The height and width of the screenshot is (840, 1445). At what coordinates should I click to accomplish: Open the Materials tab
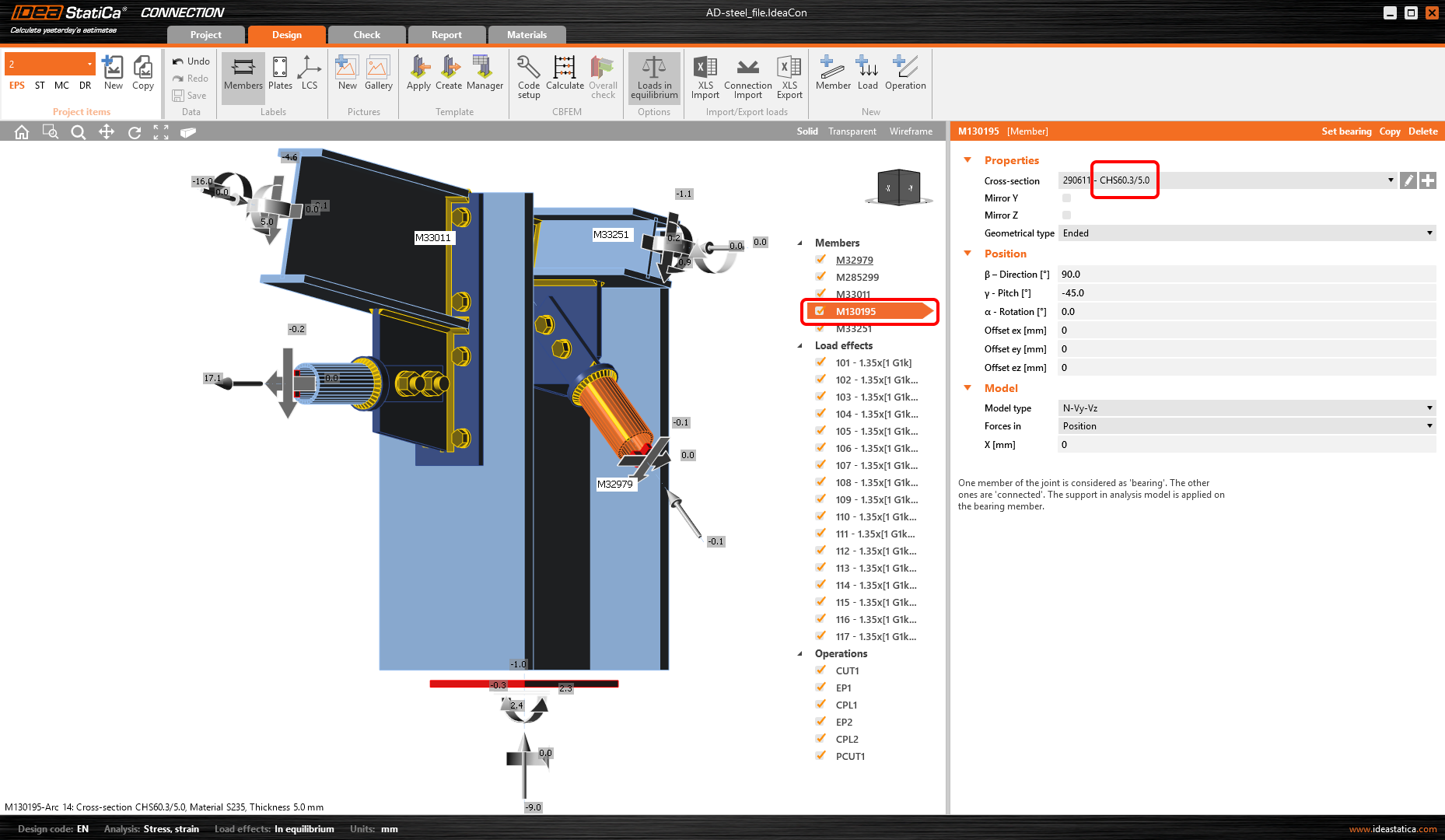tap(527, 35)
